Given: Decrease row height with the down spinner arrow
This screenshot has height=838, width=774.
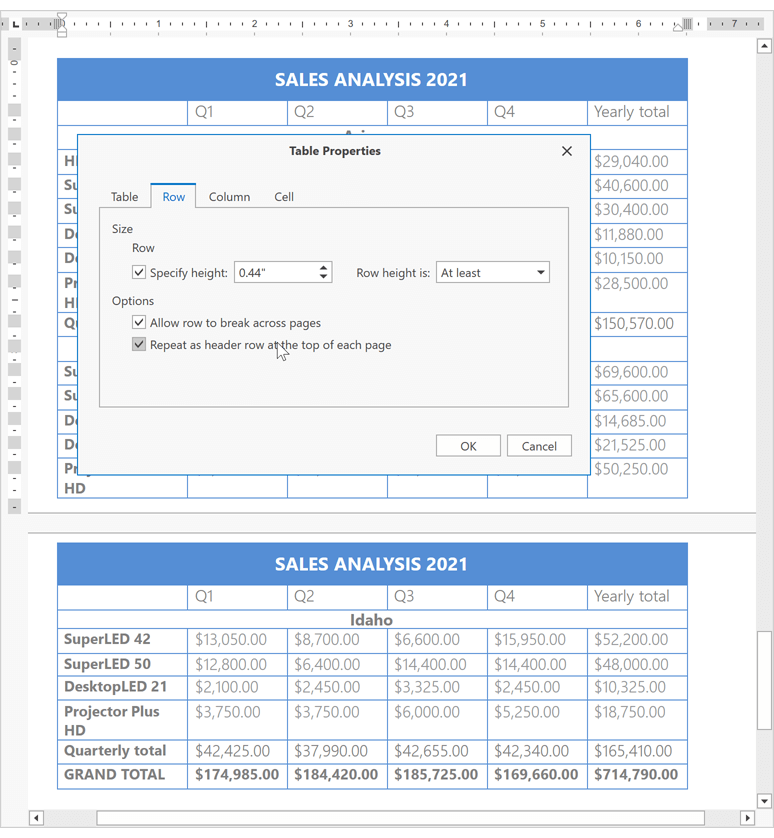Looking at the screenshot, I should (323, 277).
